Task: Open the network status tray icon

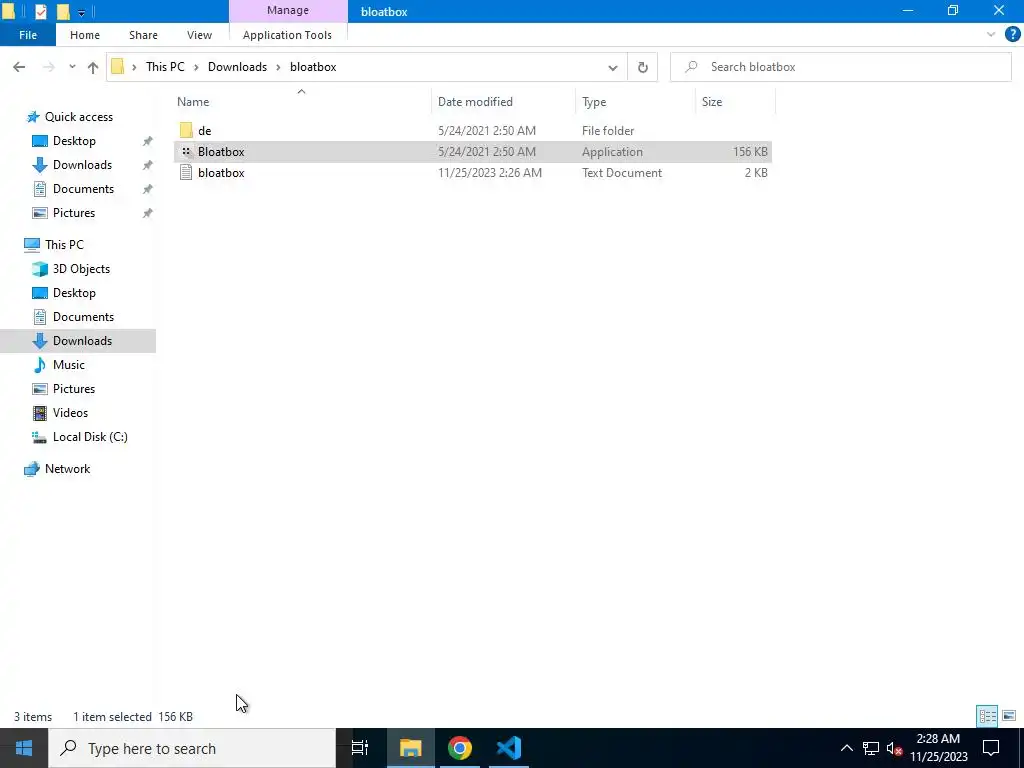Action: point(871,748)
